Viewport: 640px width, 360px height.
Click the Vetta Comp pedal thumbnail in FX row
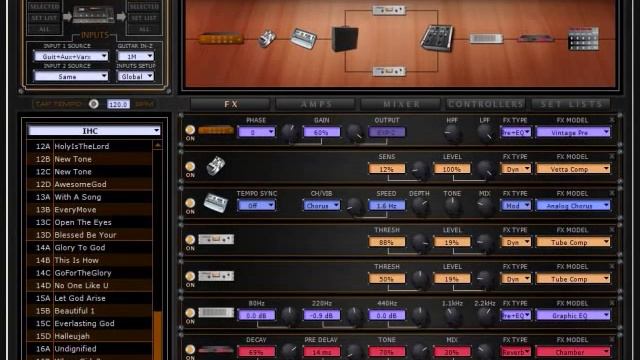coord(216,166)
